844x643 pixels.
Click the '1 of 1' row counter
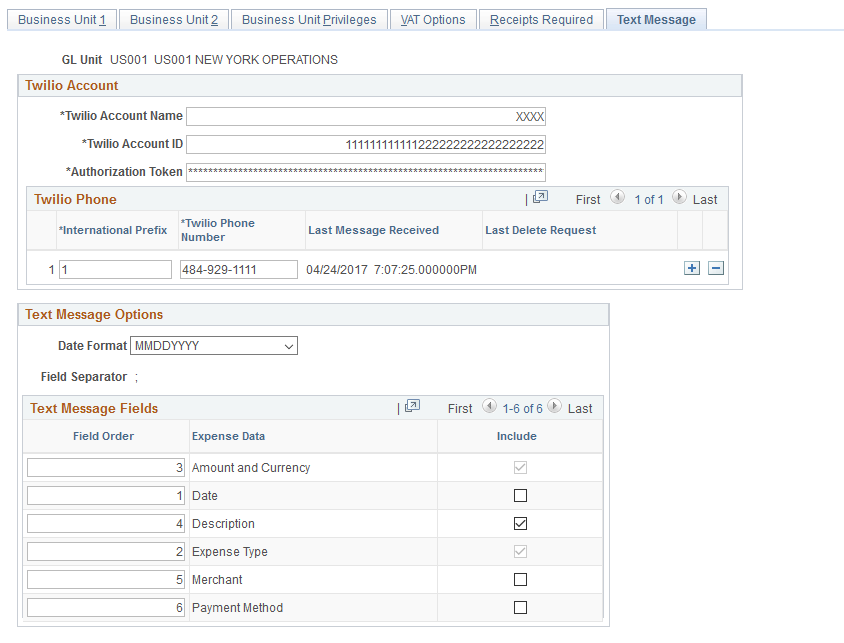649,200
